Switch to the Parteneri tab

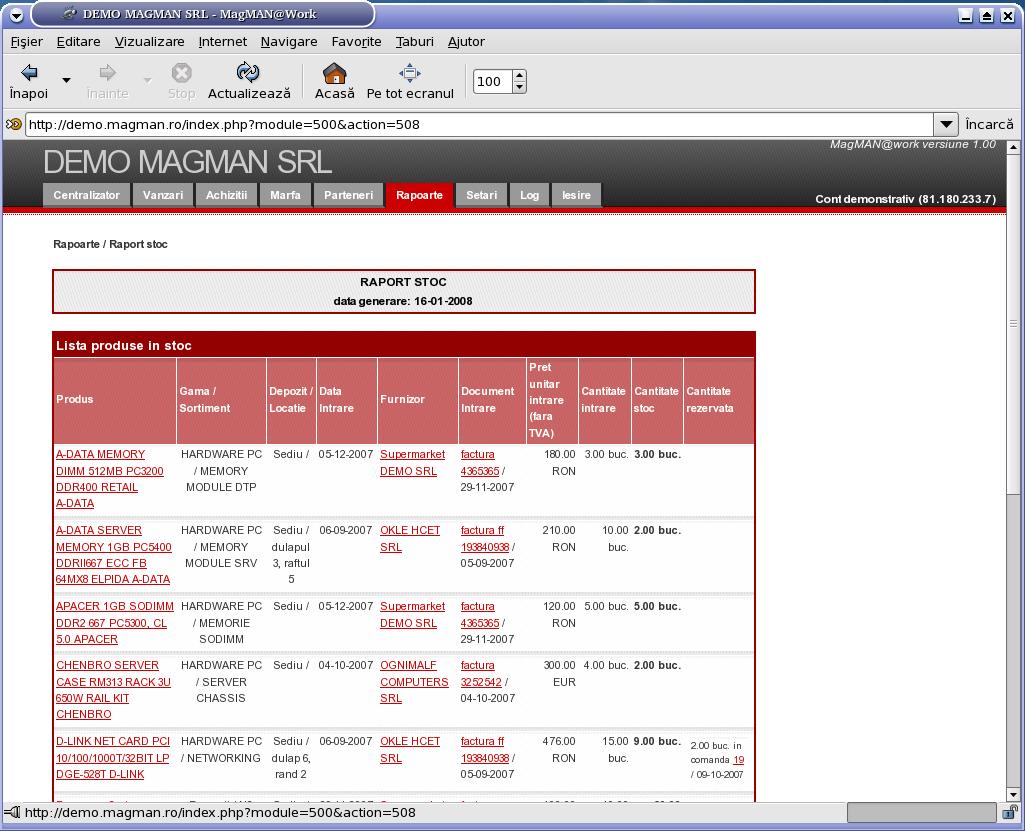(348, 195)
